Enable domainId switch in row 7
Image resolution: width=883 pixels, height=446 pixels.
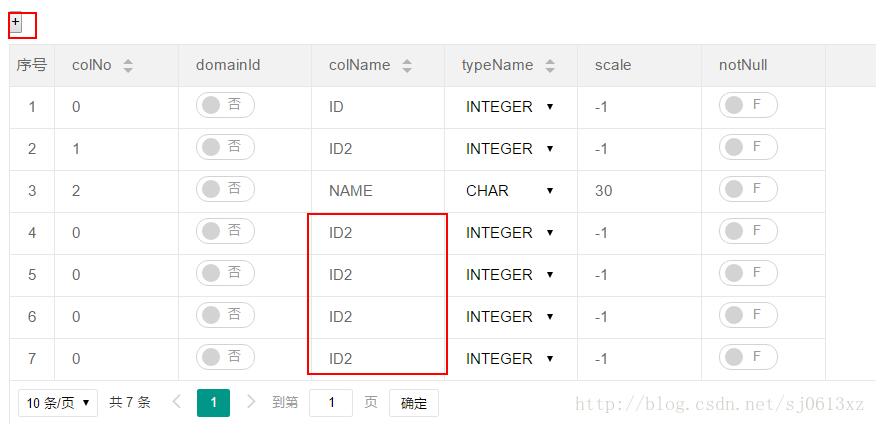coord(225,358)
